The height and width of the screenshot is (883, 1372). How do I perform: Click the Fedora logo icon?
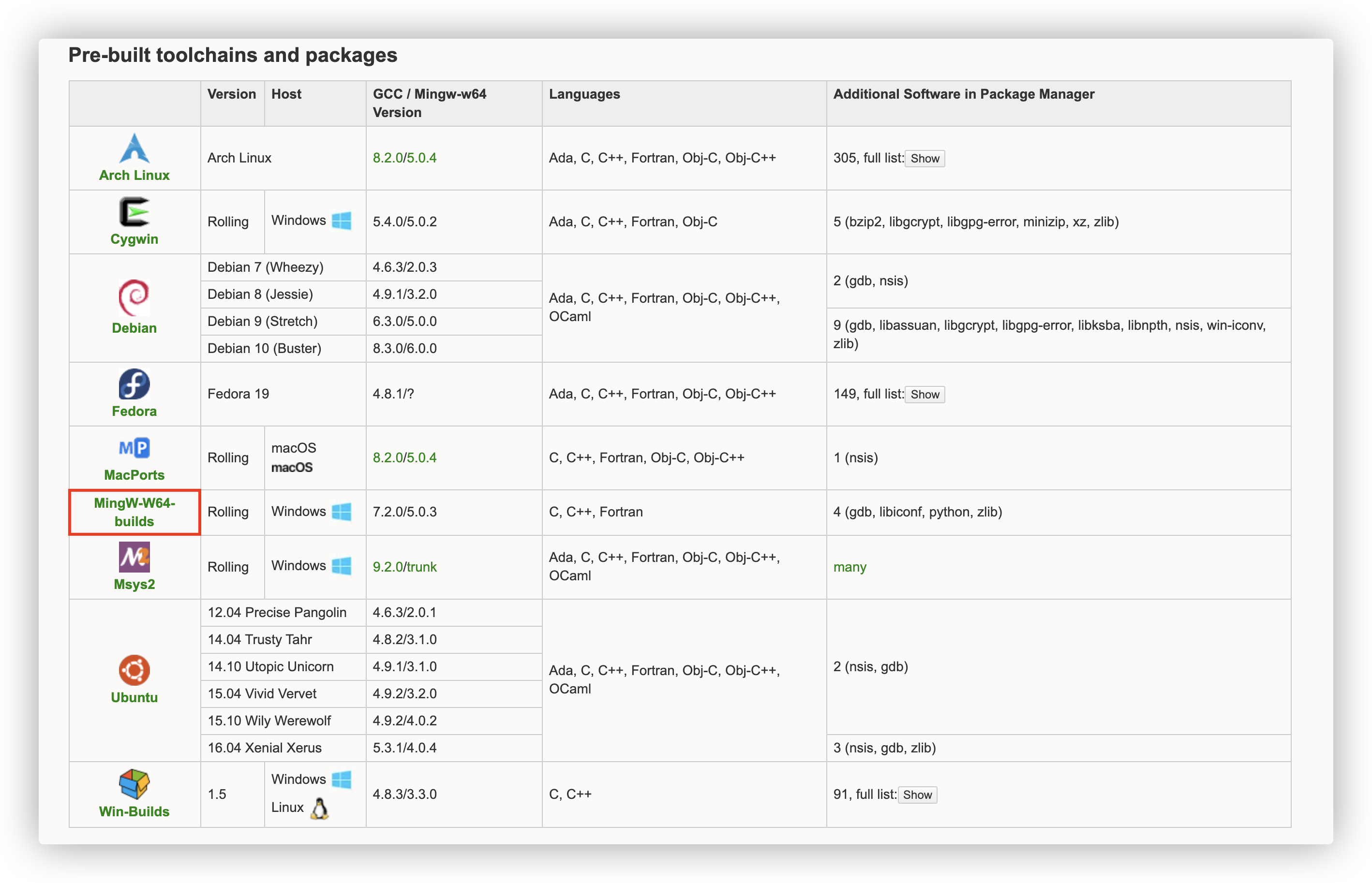134,384
